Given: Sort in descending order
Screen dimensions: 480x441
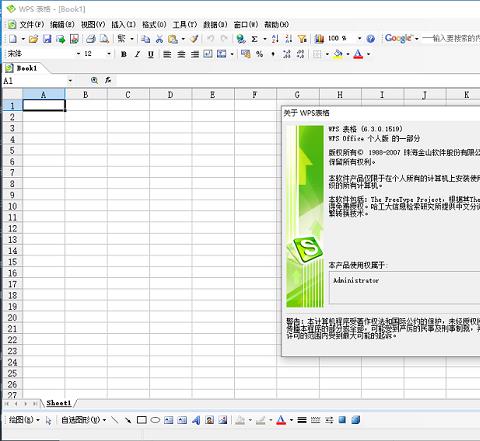Looking at the screenshot, I should [x=288, y=39].
